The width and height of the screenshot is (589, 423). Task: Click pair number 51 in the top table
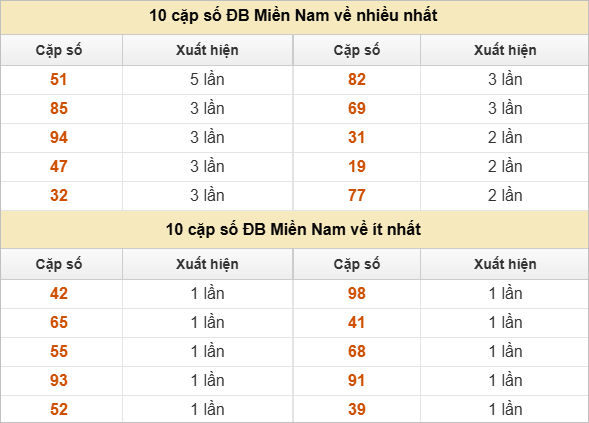point(59,80)
